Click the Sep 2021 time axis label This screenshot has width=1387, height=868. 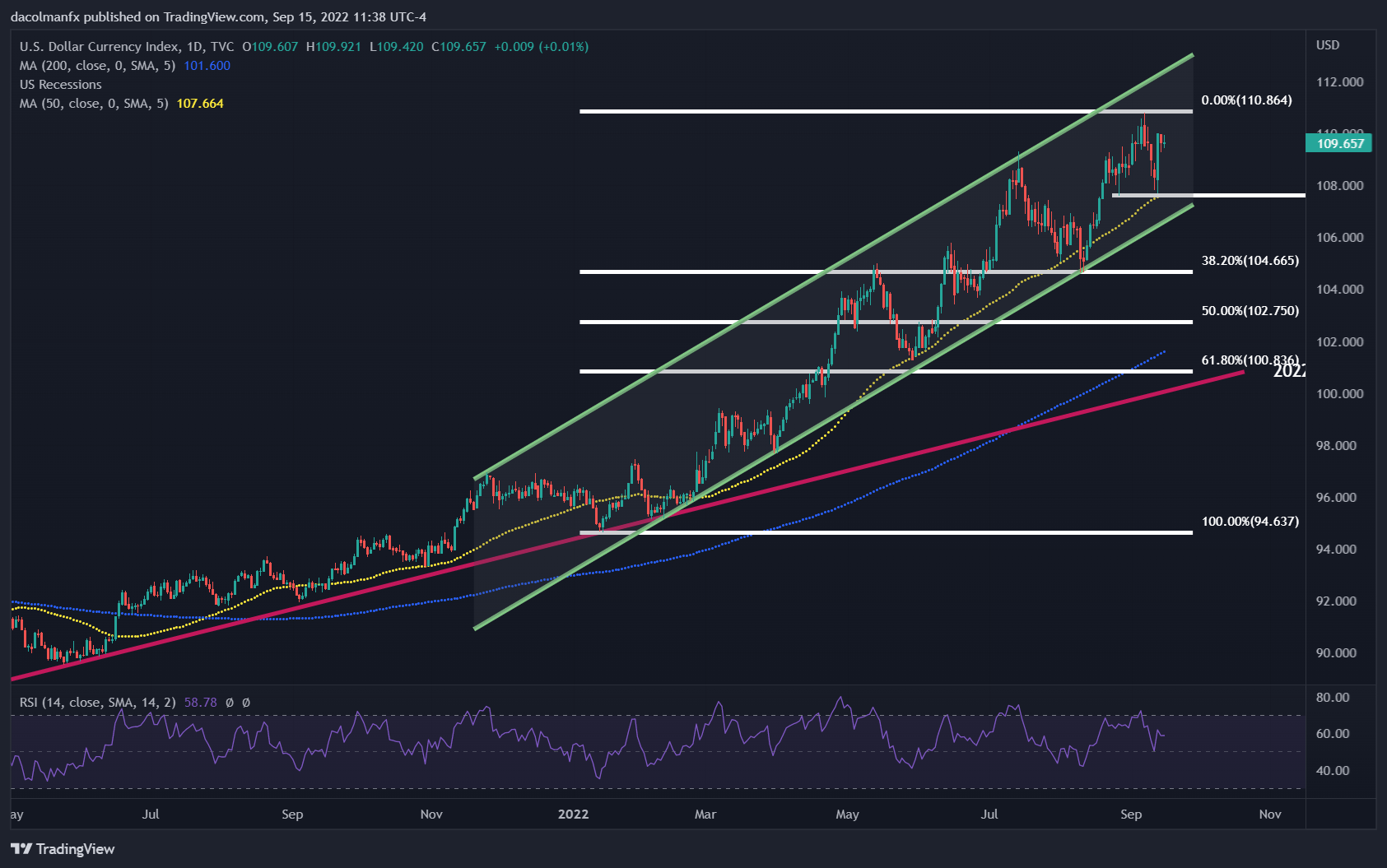coord(292,815)
